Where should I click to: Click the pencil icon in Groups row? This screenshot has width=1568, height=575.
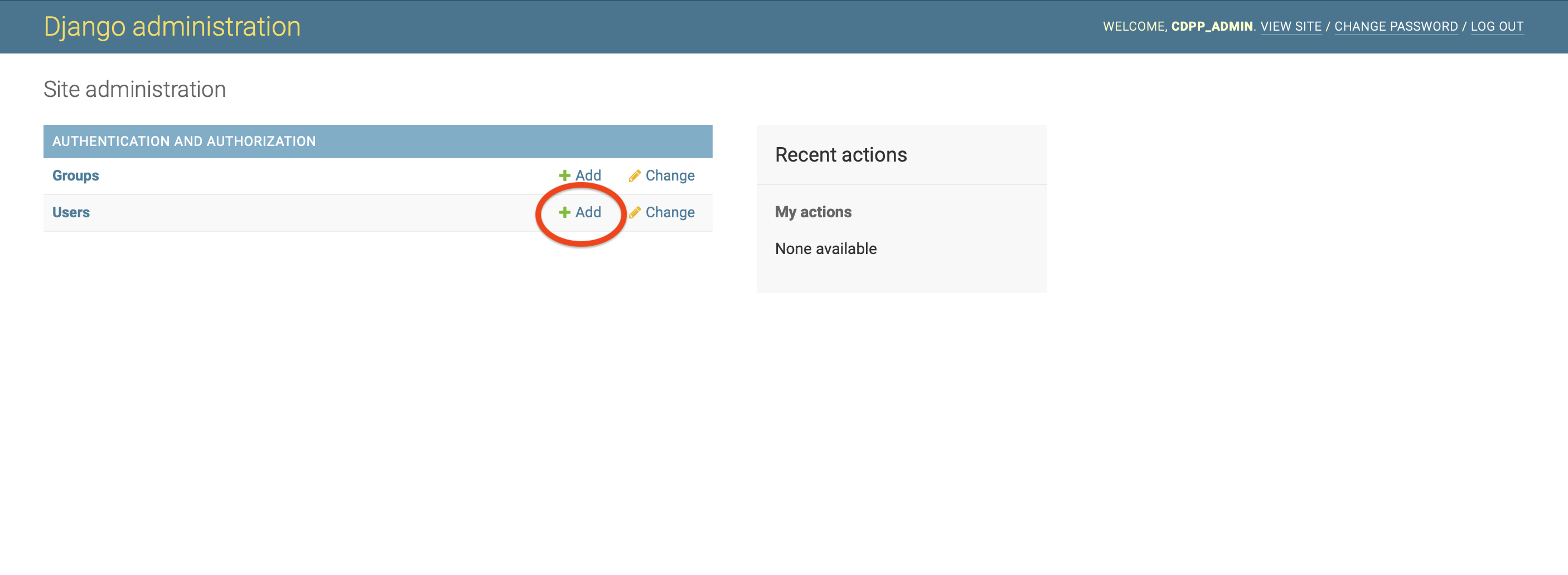pyautogui.click(x=634, y=176)
